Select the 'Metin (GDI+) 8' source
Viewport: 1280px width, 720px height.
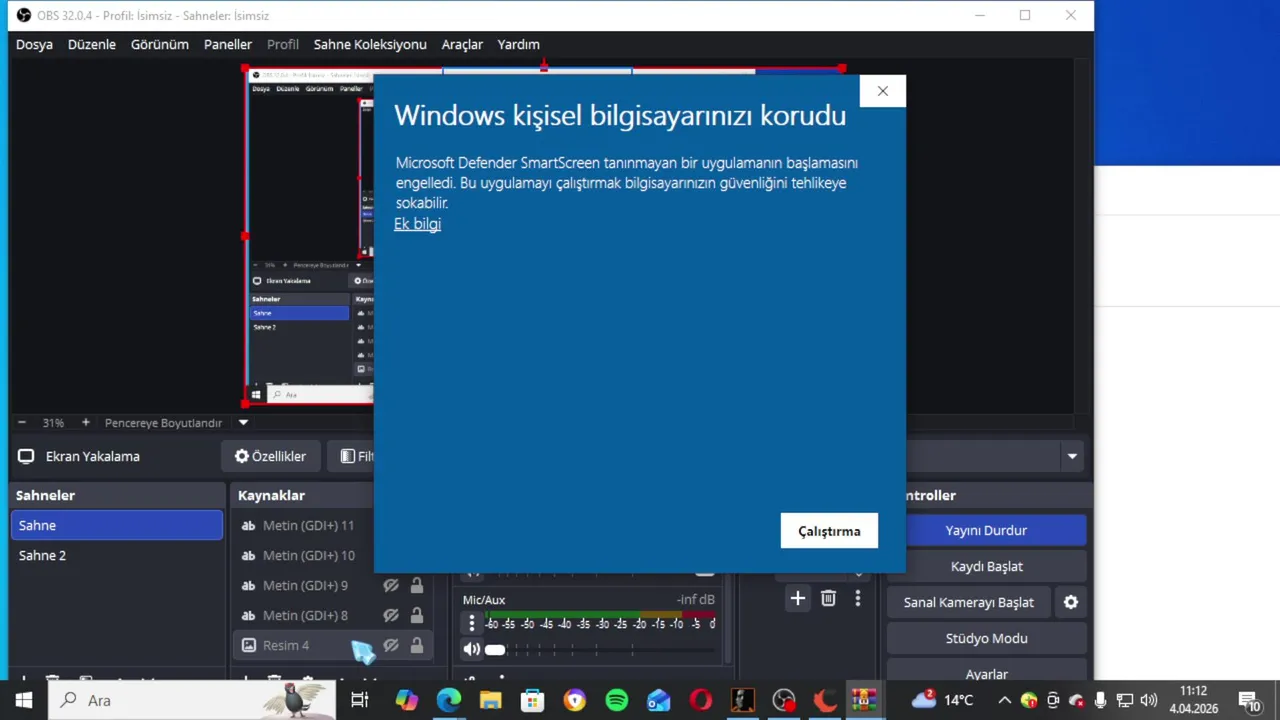coord(305,615)
